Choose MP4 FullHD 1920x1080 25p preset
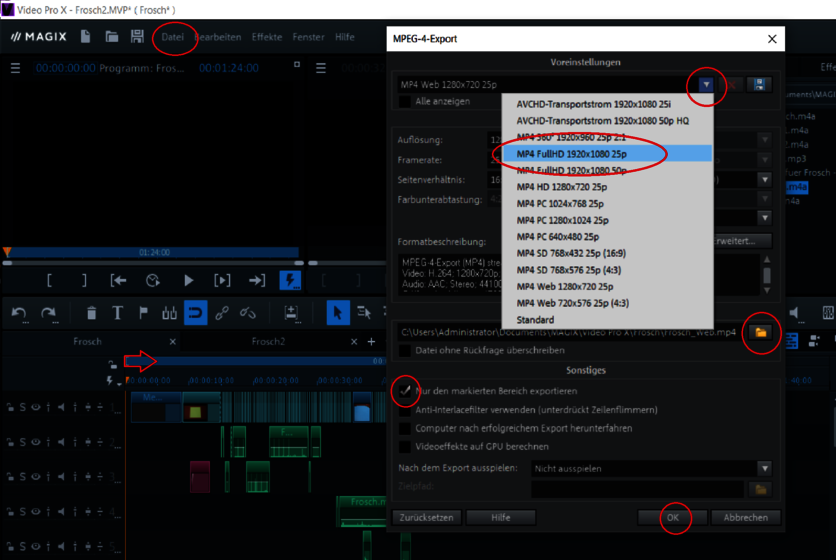The height and width of the screenshot is (560, 836). [x=607, y=154]
